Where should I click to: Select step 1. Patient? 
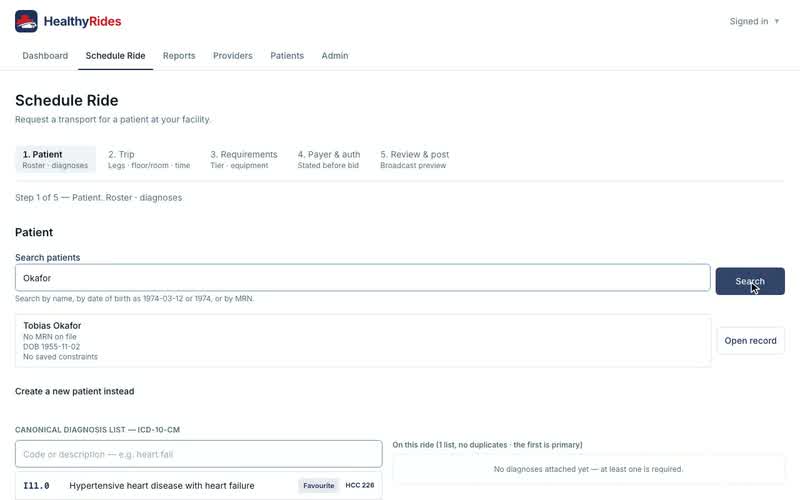tap(55, 159)
